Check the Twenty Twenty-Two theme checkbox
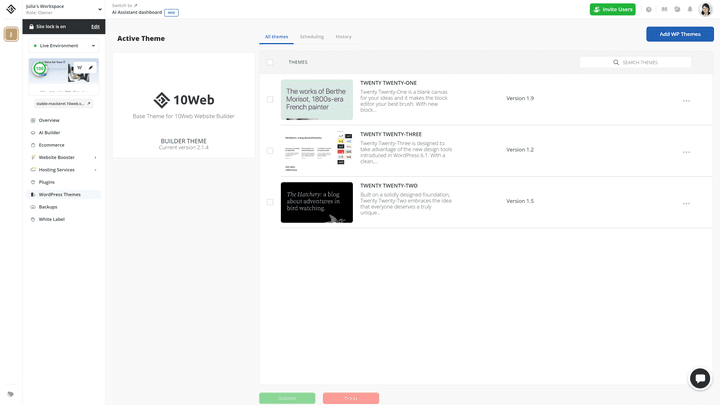The image size is (720, 405). (270, 202)
